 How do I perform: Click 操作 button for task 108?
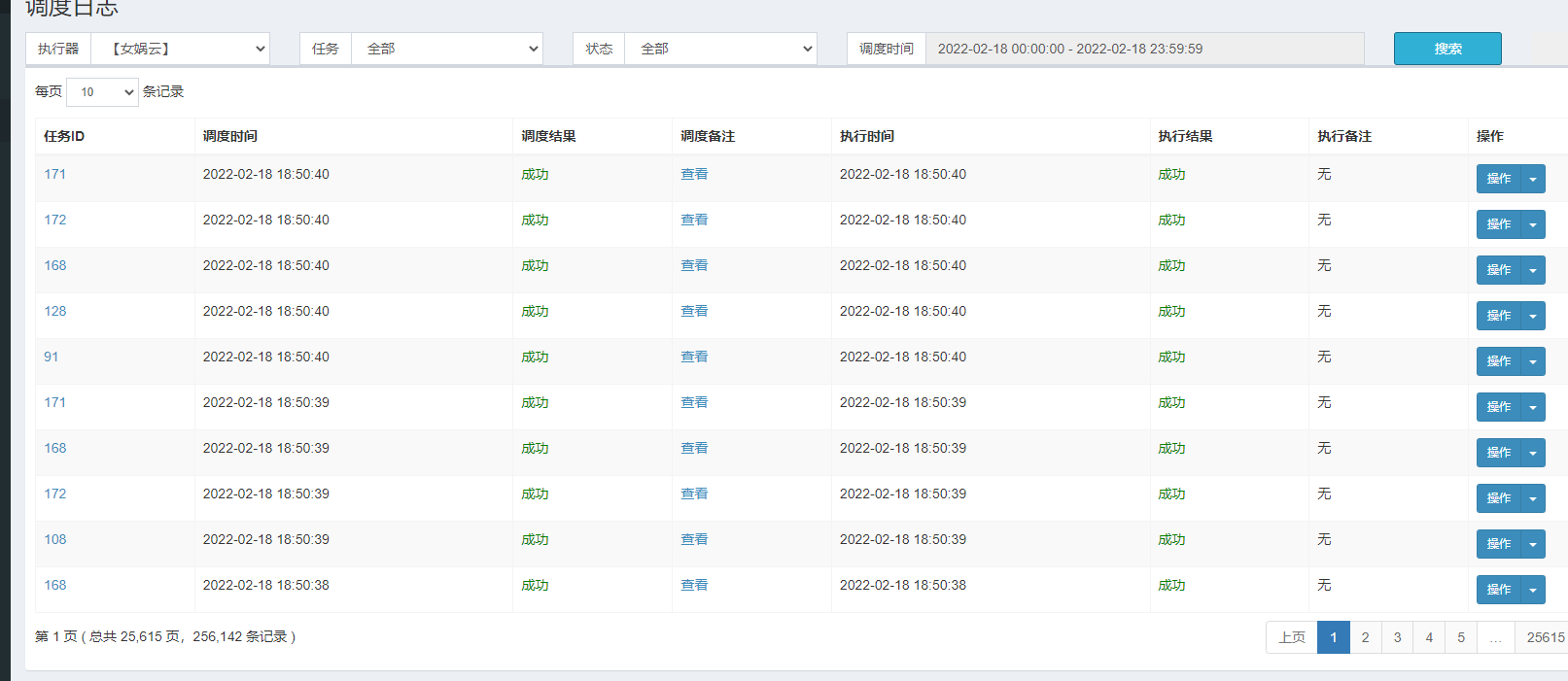pos(1498,544)
